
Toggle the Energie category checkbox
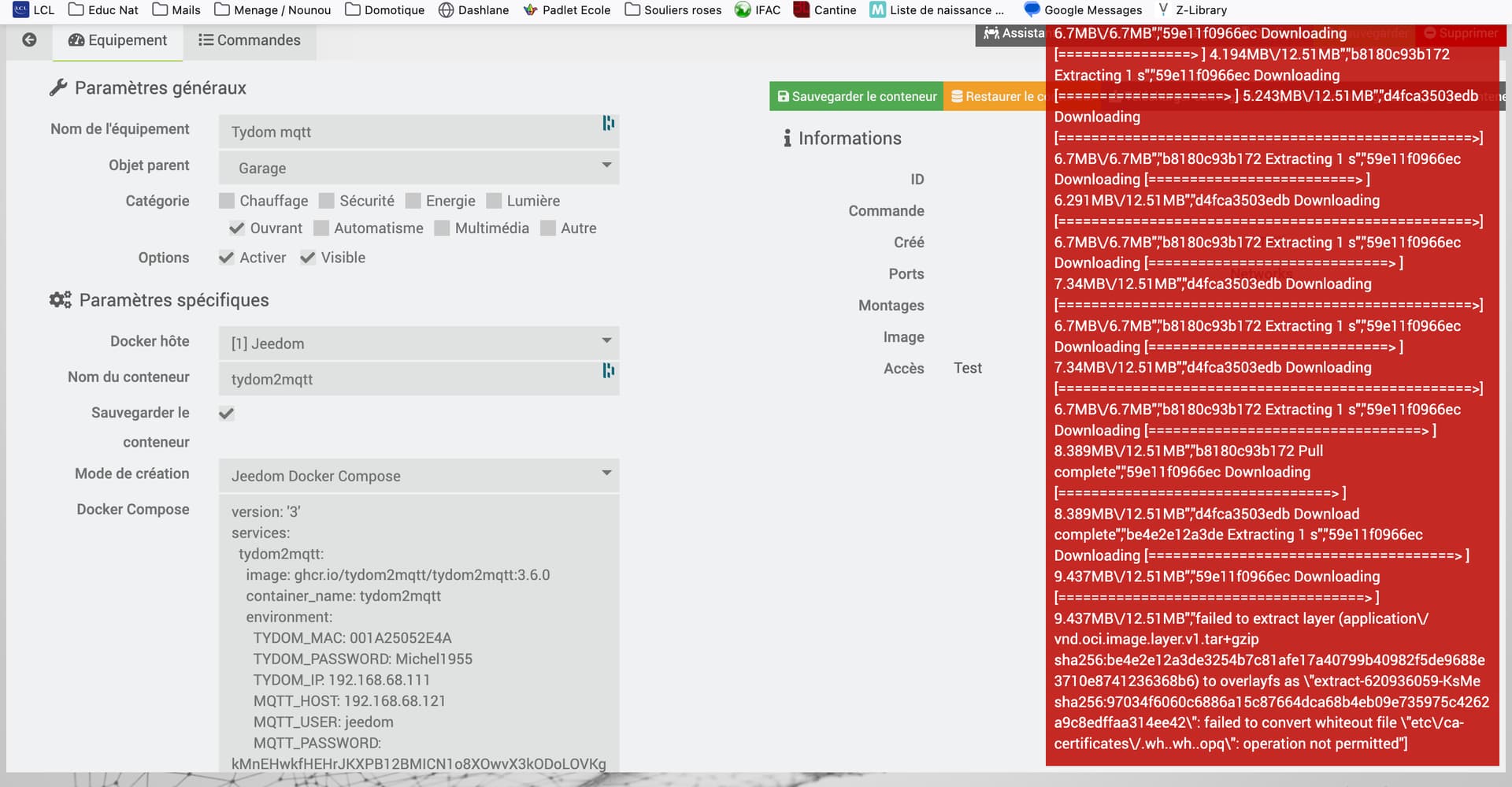click(x=413, y=201)
